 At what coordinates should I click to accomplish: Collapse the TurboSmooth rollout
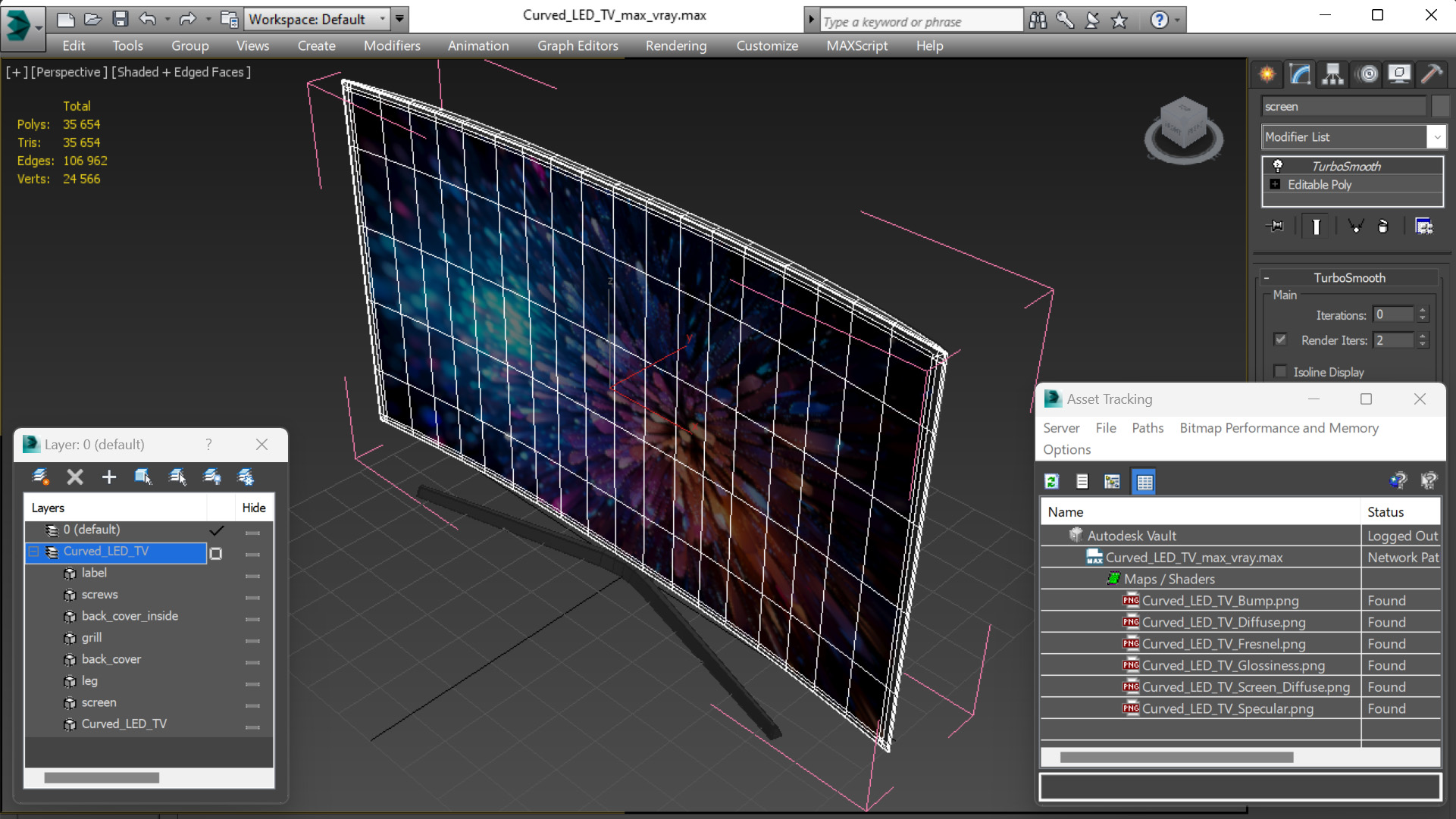click(1266, 278)
